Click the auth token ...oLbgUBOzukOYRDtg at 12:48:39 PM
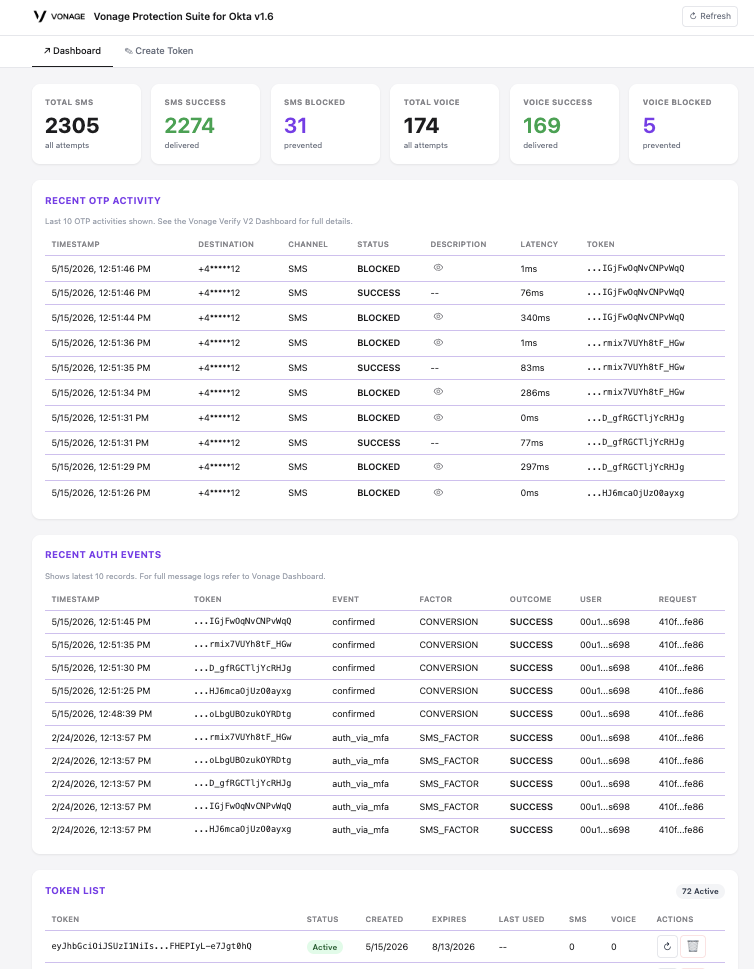 tap(242, 714)
